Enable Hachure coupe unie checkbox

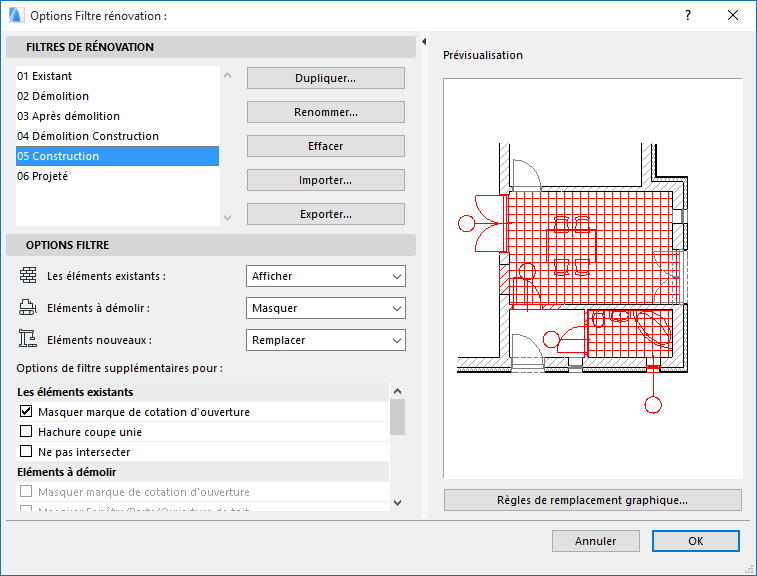click(x=26, y=431)
